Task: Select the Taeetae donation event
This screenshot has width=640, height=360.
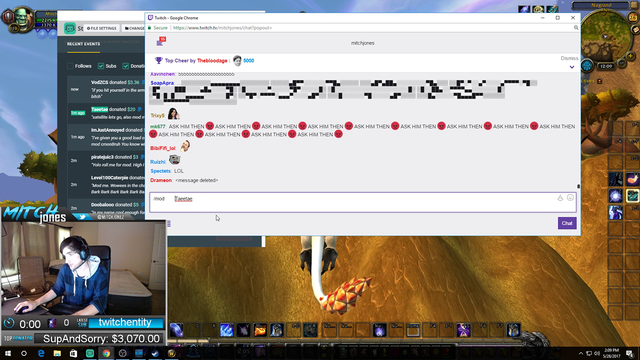Action: [x=106, y=113]
